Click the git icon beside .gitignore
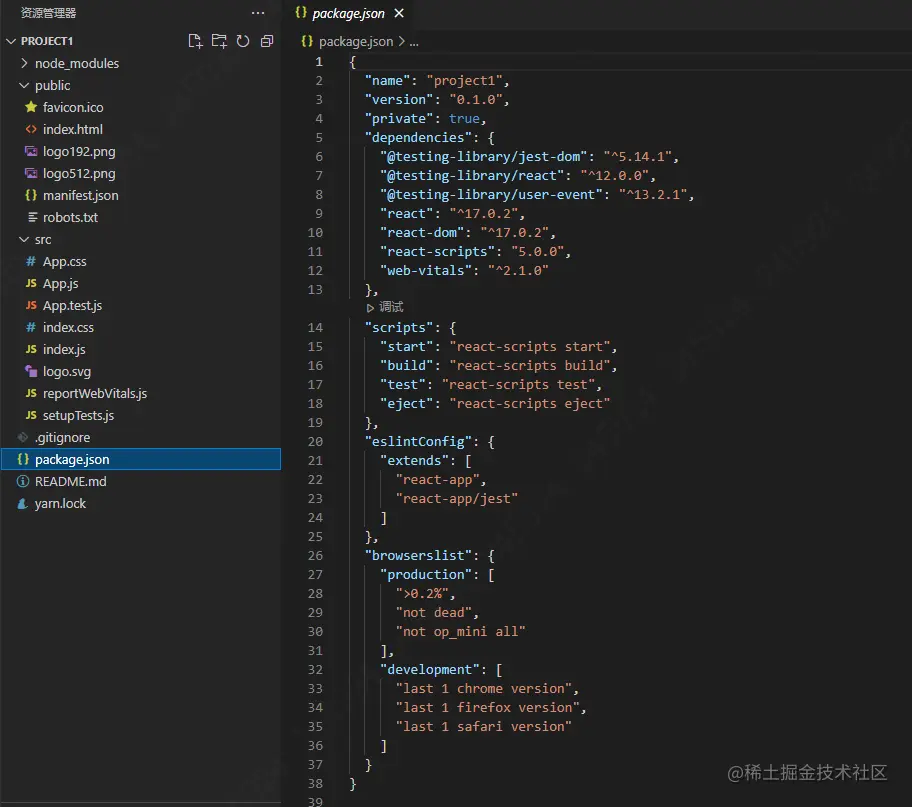This screenshot has width=912, height=807. coord(23,437)
